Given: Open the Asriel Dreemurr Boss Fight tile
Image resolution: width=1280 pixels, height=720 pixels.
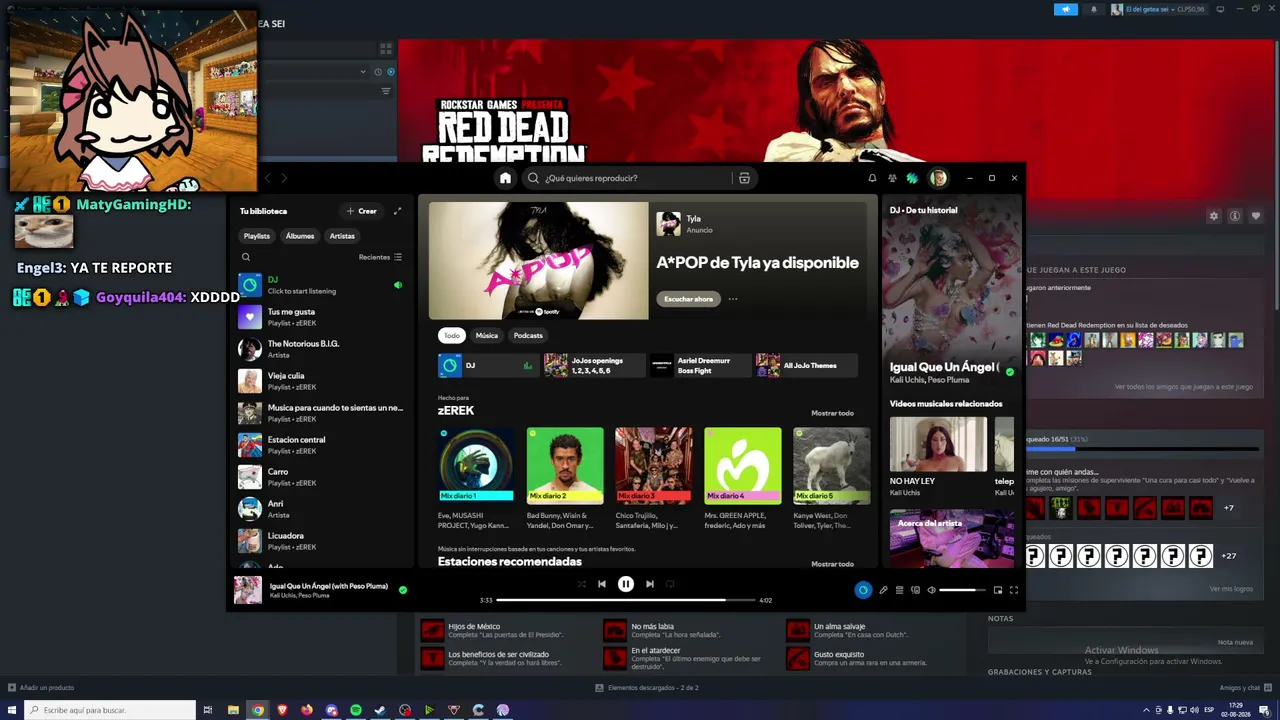Looking at the screenshot, I should point(700,365).
